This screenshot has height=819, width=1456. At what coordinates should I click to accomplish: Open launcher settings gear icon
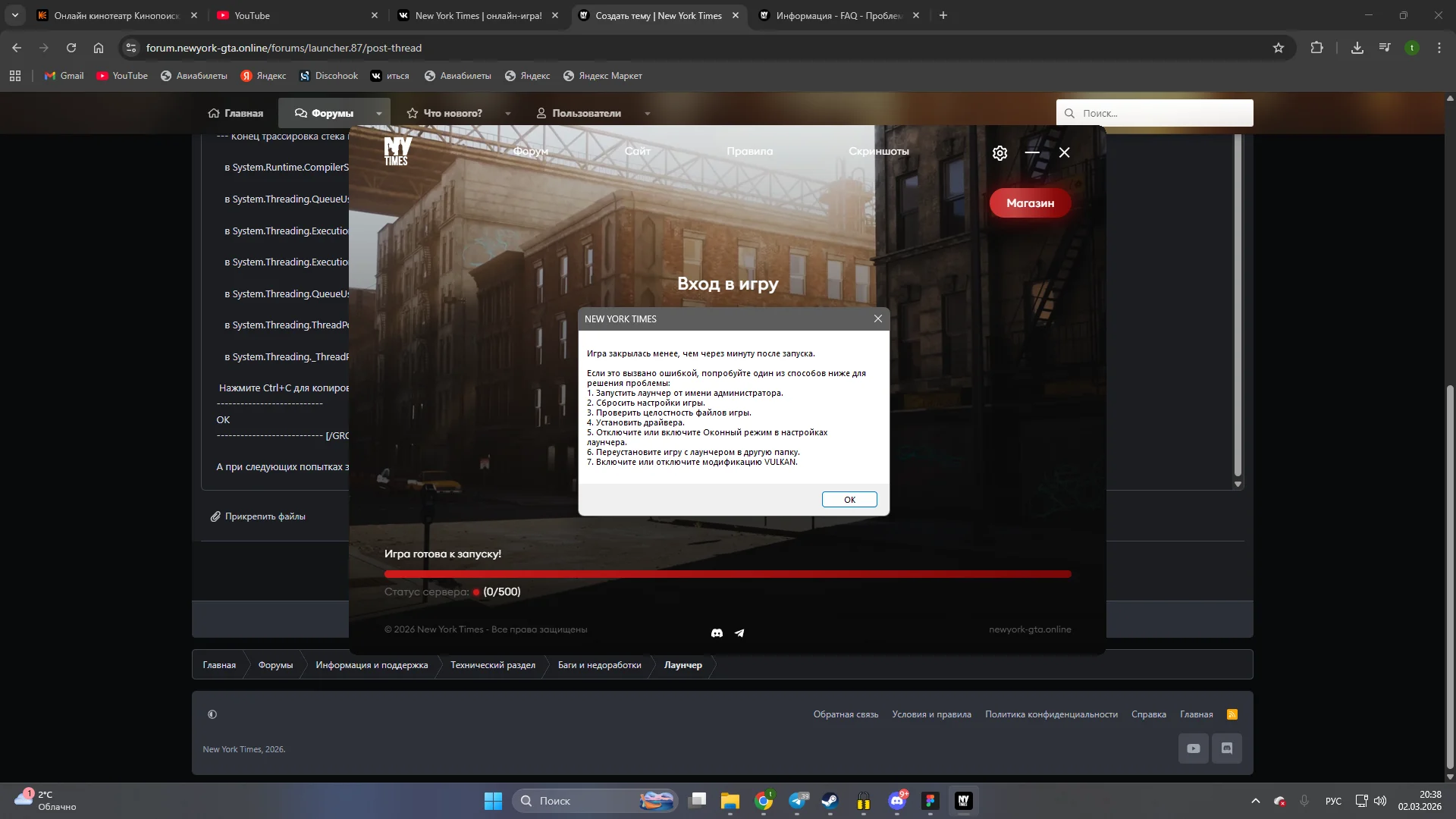pyautogui.click(x=999, y=153)
